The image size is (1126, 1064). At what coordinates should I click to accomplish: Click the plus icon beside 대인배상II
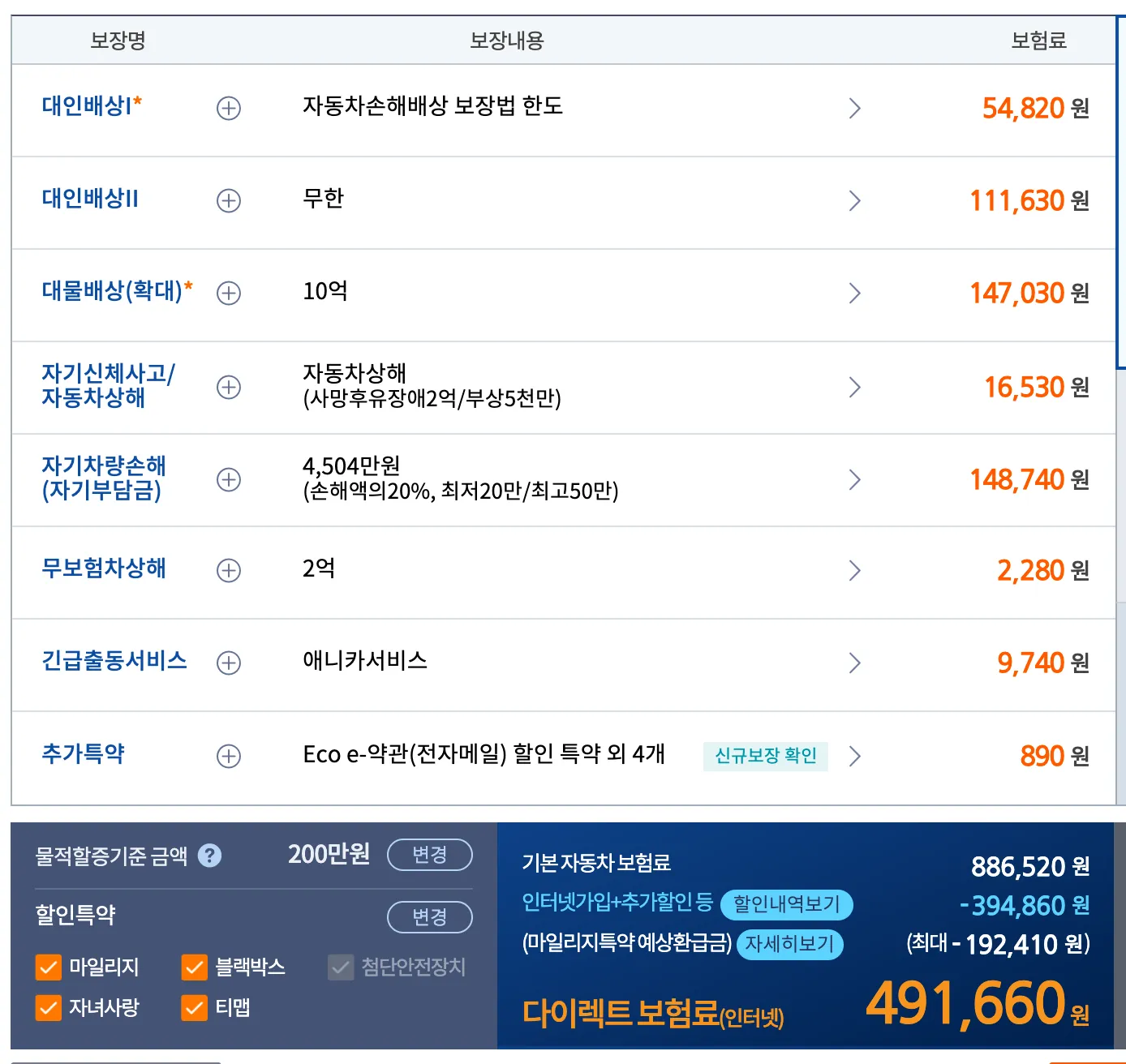228,200
